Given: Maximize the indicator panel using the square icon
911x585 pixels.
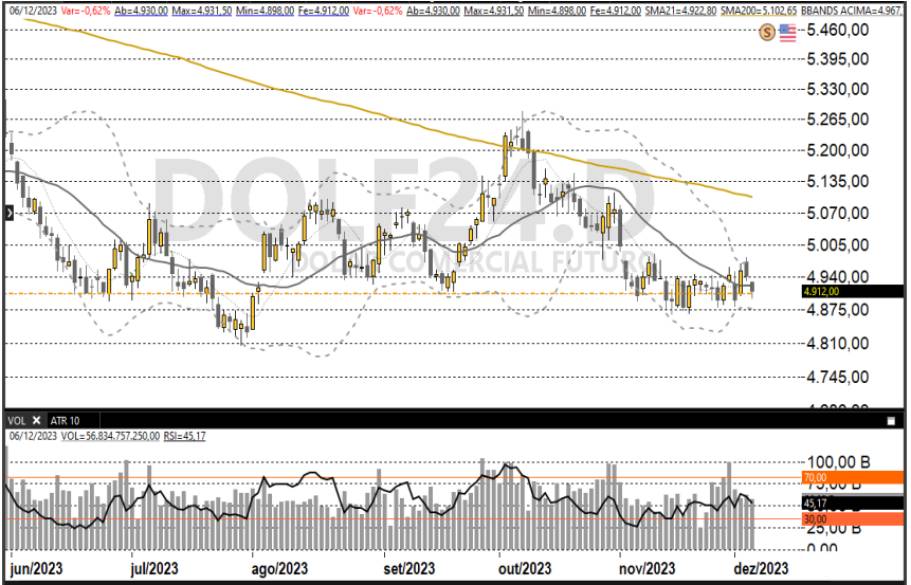Looking at the screenshot, I should (x=890, y=421).
